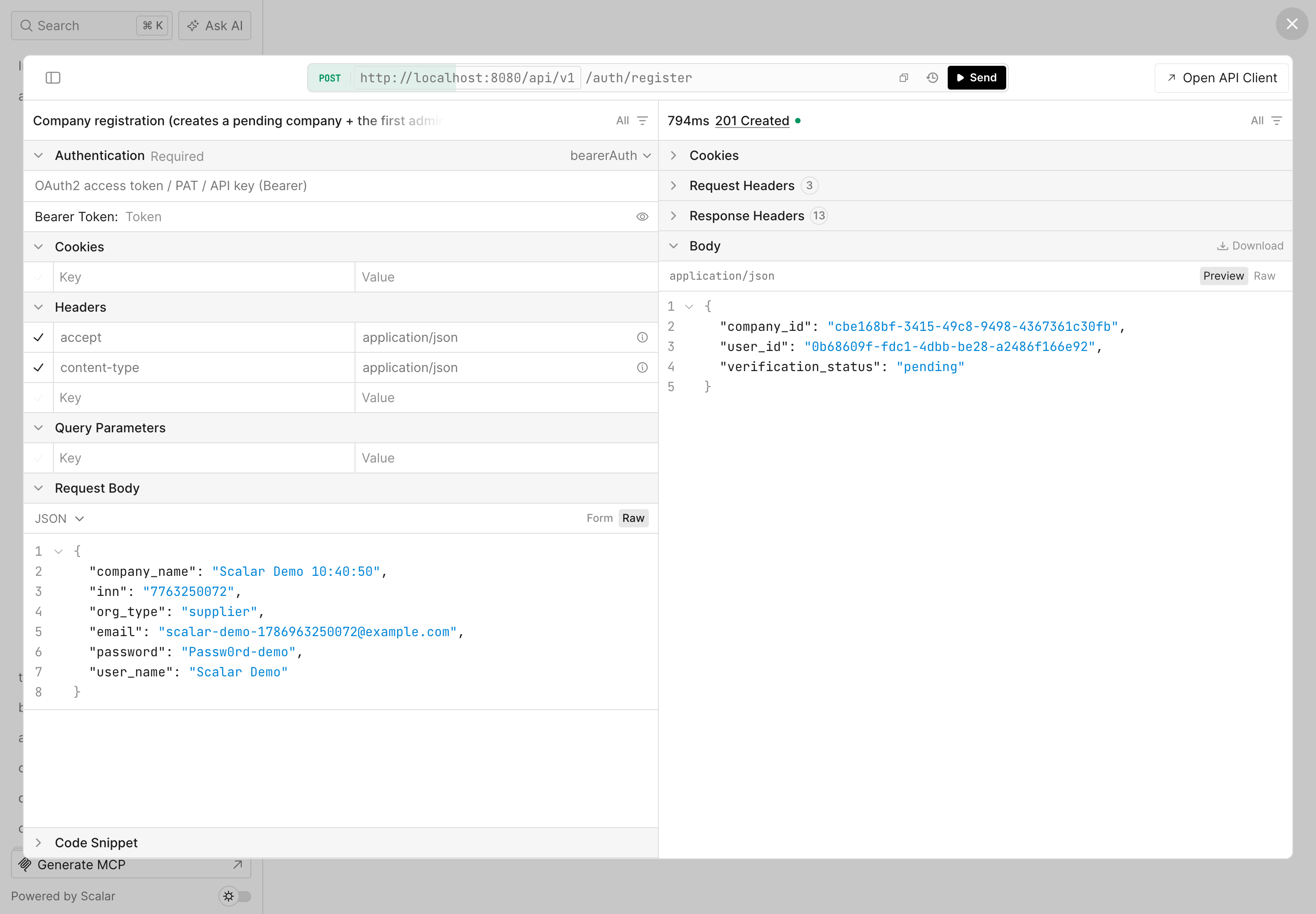Click the copy URL icon

click(x=904, y=77)
